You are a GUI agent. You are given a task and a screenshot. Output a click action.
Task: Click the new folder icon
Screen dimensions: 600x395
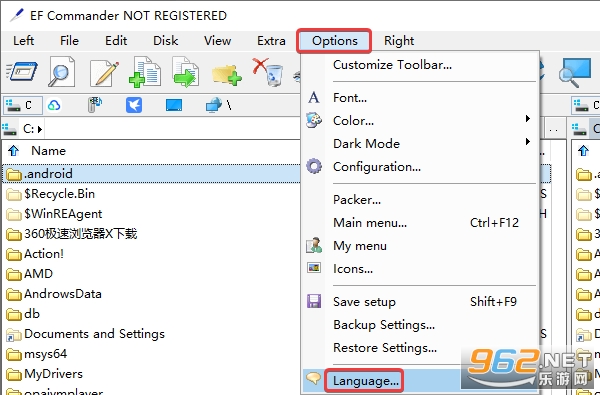[227, 75]
